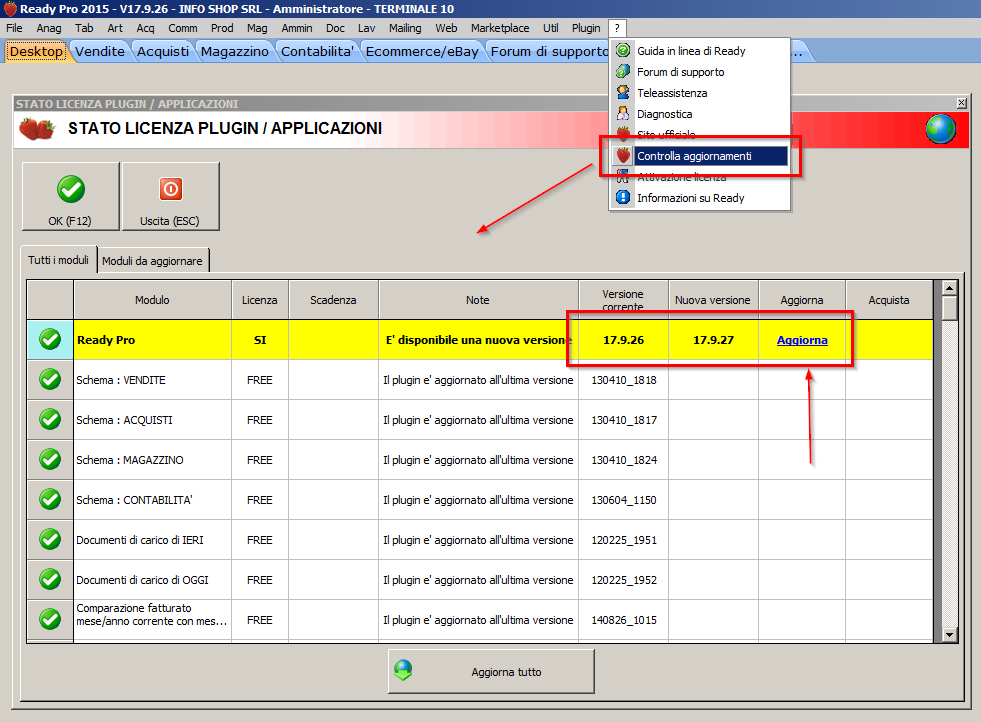Click the green checkmark icon on OK (F12)

point(71,189)
